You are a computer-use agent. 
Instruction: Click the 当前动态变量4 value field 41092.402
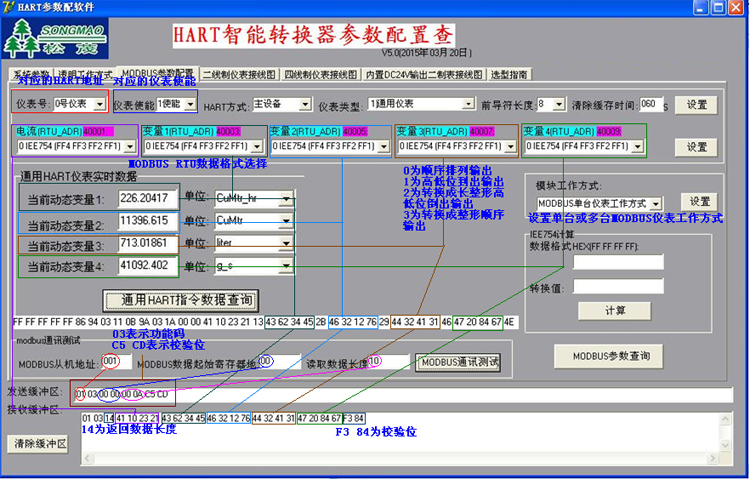click(147, 266)
